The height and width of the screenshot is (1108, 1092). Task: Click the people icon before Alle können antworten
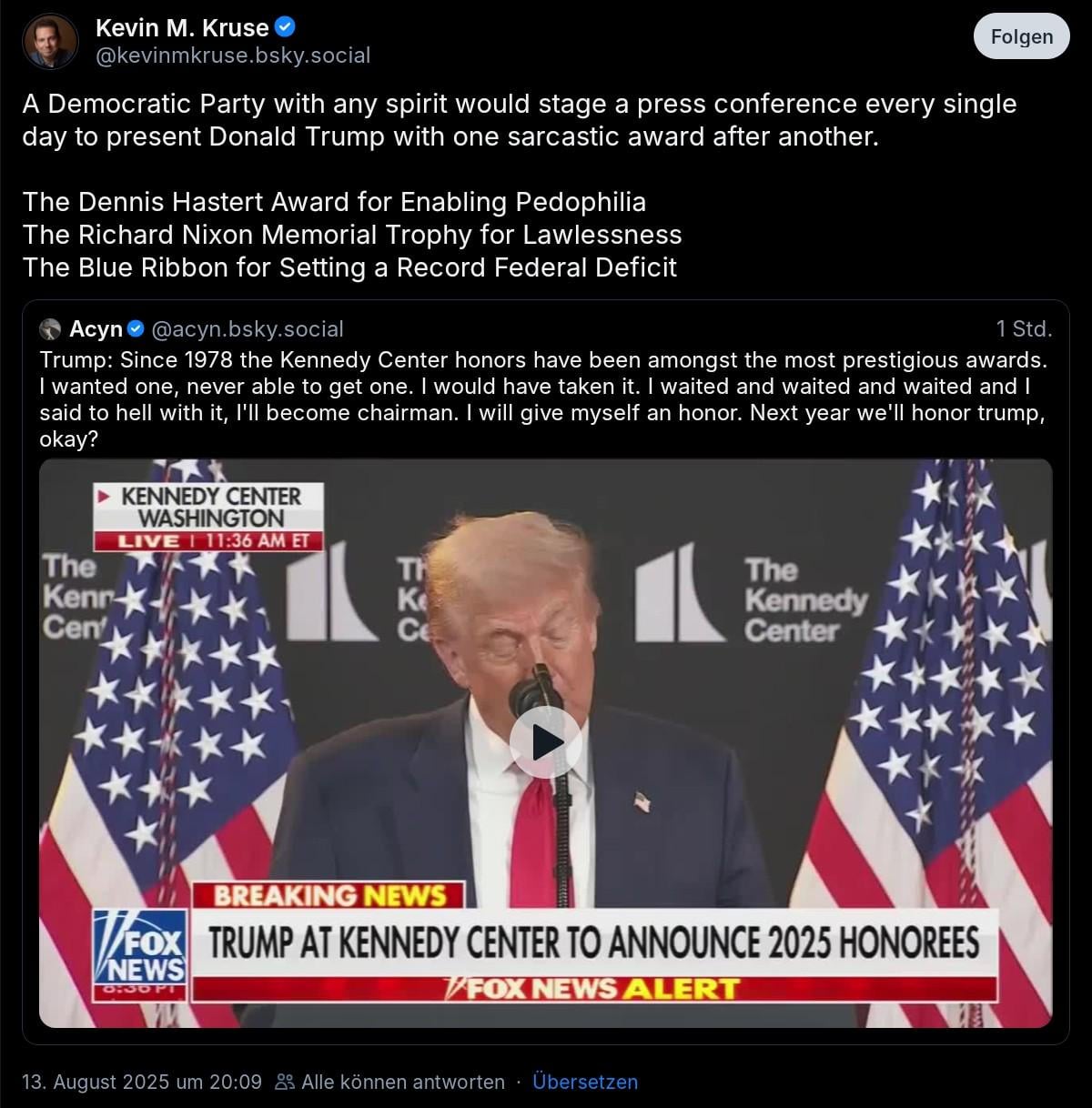coord(285,1082)
